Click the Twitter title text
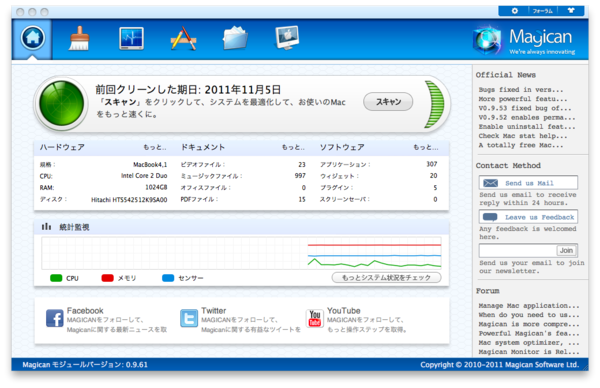The width and height of the screenshot is (600, 388). (x=214, y=311)
